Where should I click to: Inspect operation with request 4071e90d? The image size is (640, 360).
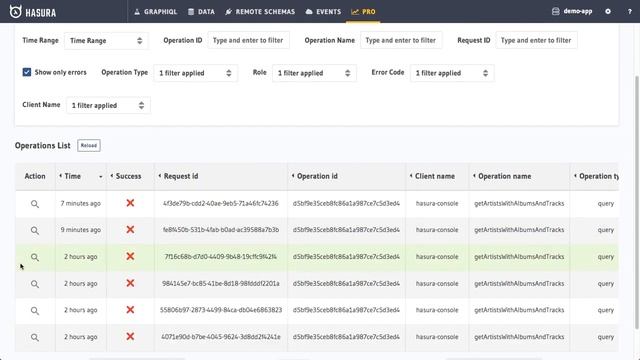tap(35, 338)
